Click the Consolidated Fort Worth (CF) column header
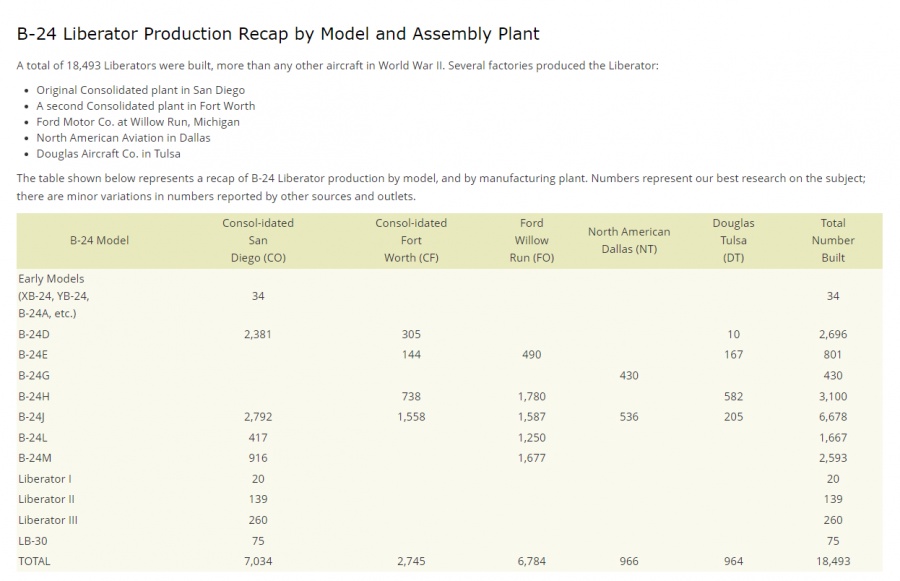 pos(411,240)
